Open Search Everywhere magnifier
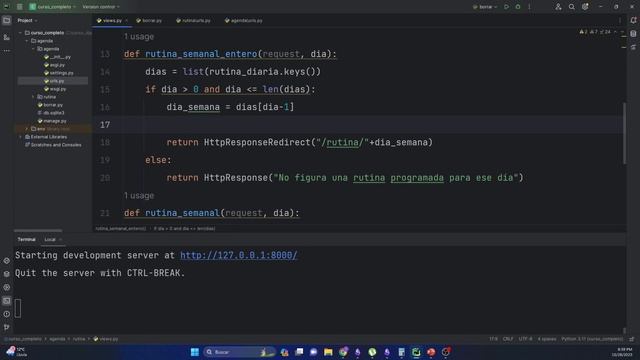Screen dimensions: 640x360 pos(571,7)
